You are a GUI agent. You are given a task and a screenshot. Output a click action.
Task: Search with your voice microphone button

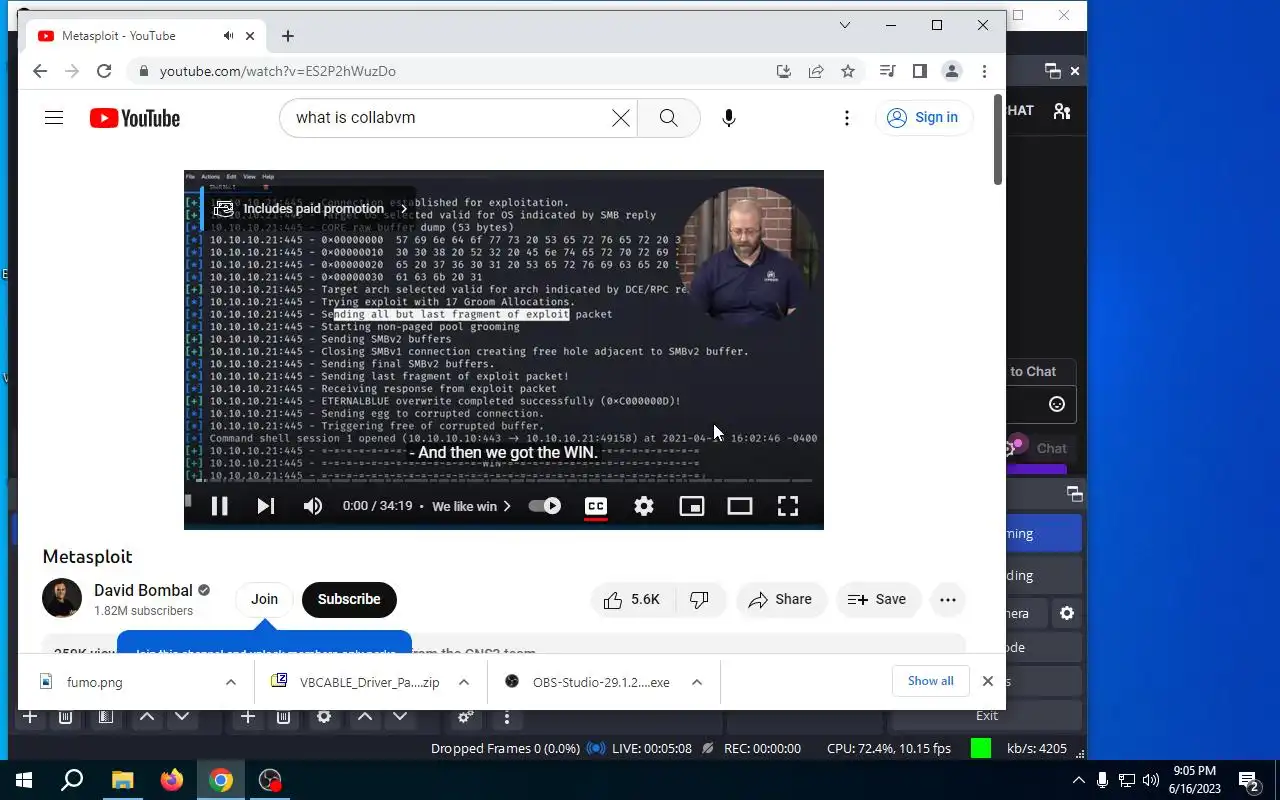click(729, 118)
